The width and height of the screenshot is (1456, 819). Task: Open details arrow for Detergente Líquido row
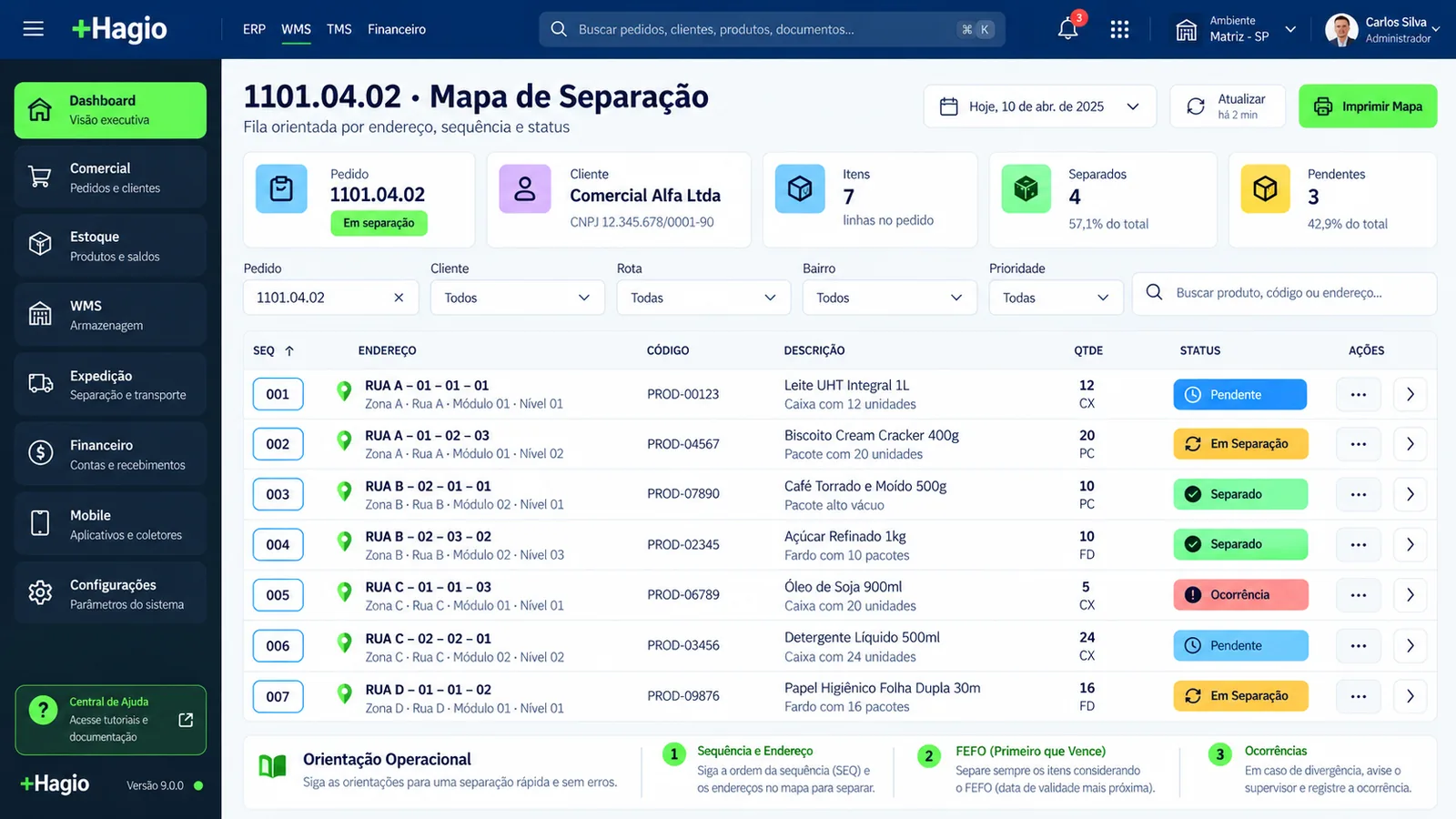point(1410,645)
